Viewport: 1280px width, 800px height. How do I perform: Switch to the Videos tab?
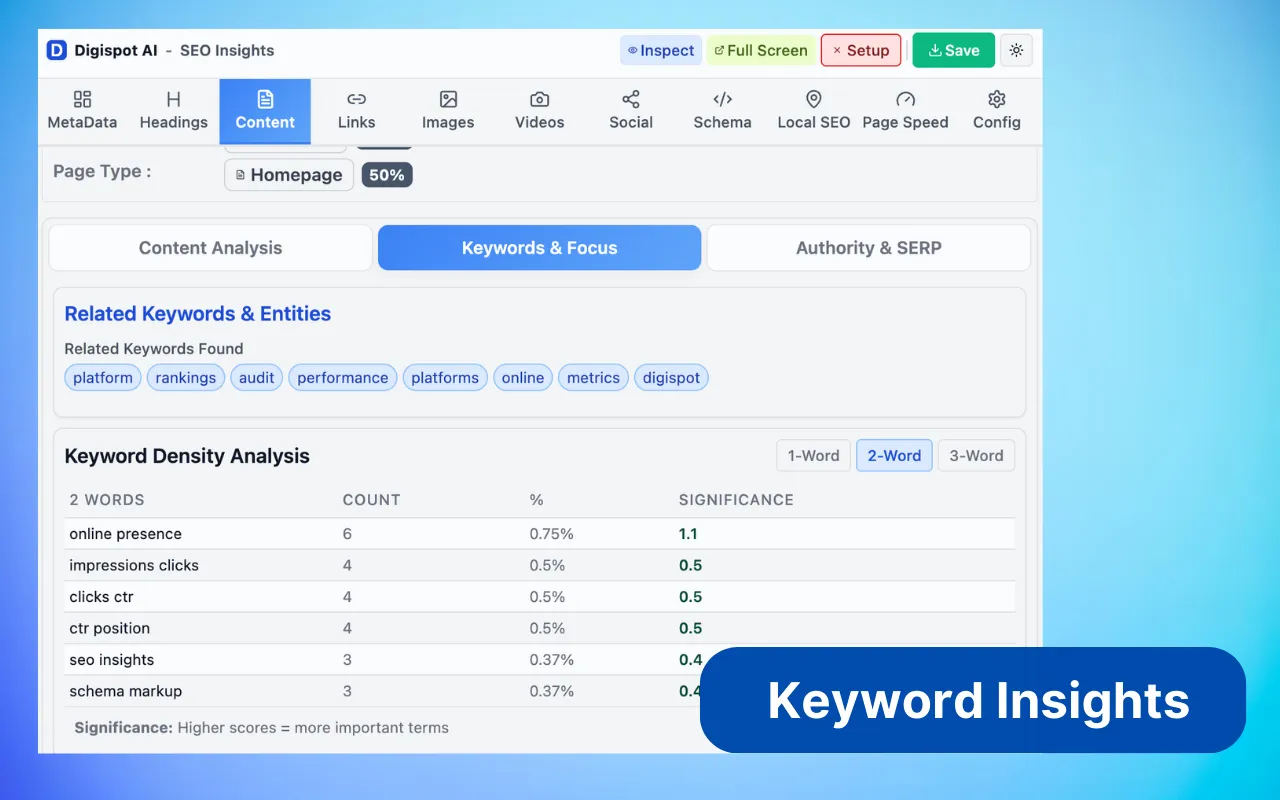coord(539,110)
